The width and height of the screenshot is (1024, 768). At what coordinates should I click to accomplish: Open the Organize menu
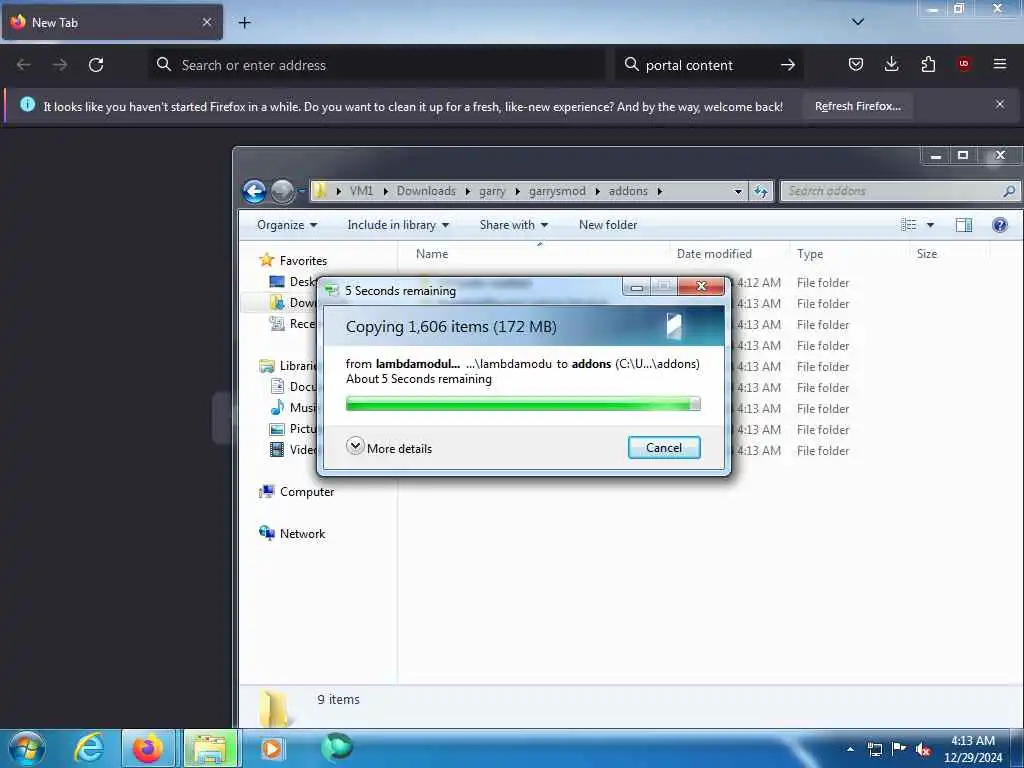click(x=287, y=225)
